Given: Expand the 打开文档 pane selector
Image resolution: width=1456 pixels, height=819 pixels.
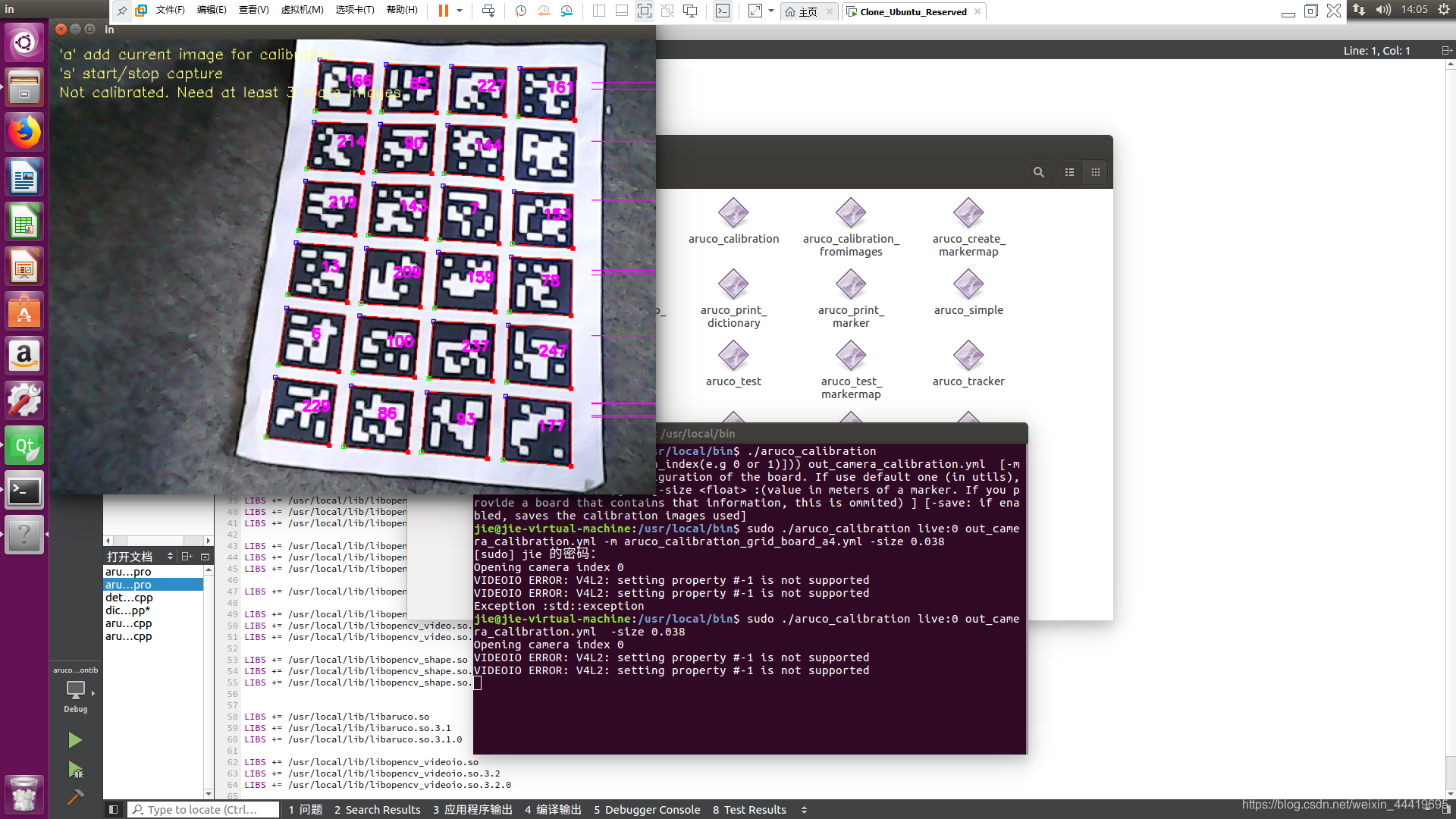Looking at the screenshot, I should [170, 557].
